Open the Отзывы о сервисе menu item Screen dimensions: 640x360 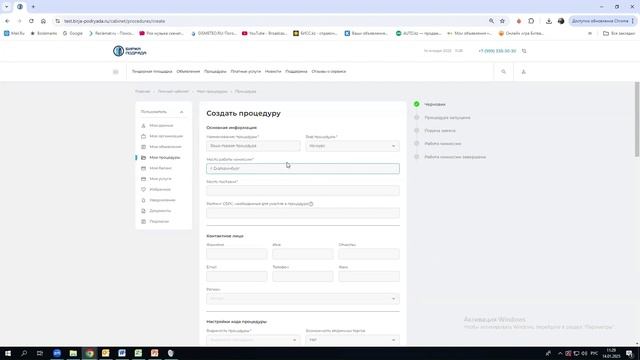pyautogui.click(x=329, y=71)
